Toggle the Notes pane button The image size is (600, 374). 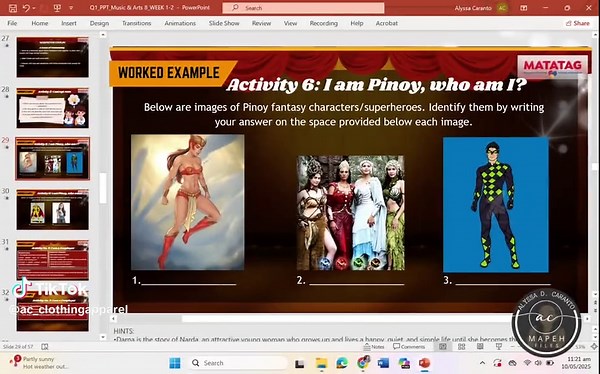coord(374,346)
